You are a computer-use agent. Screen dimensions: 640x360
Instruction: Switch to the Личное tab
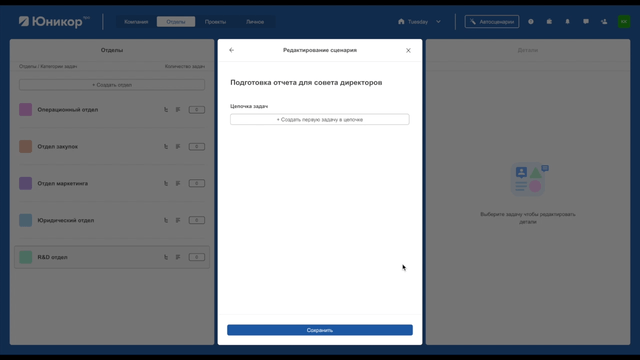[255, 22]
